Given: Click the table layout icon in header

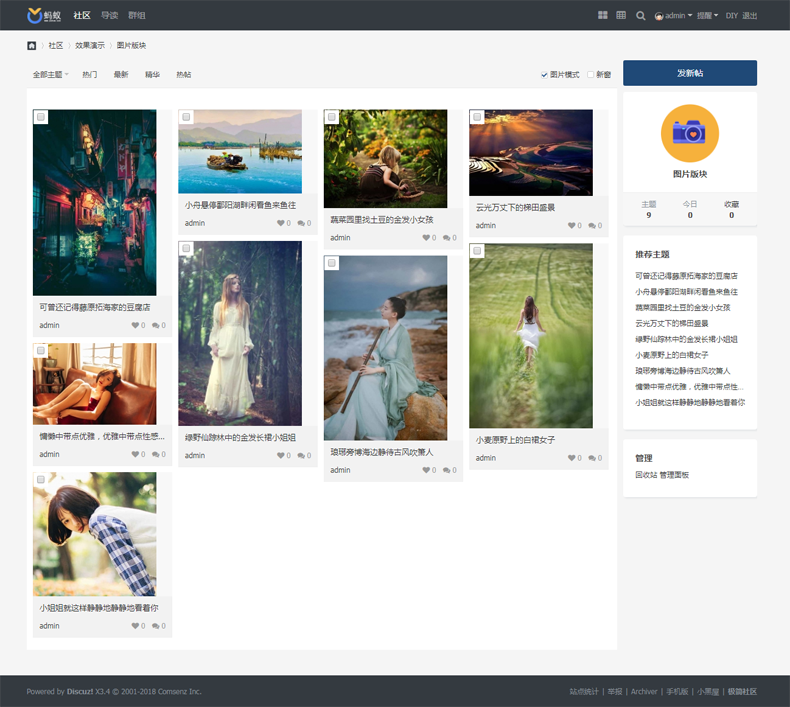Looking at the screenshot, I should [x=621, y=15].
